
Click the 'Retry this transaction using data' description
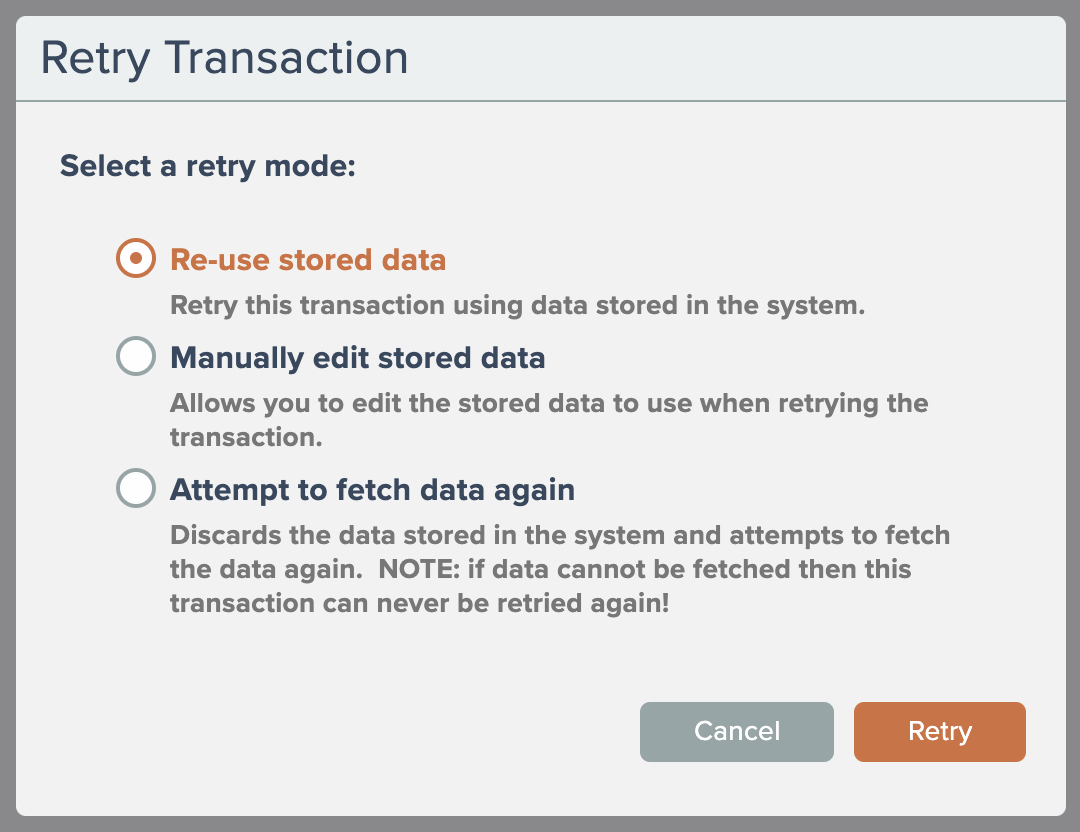517,305
